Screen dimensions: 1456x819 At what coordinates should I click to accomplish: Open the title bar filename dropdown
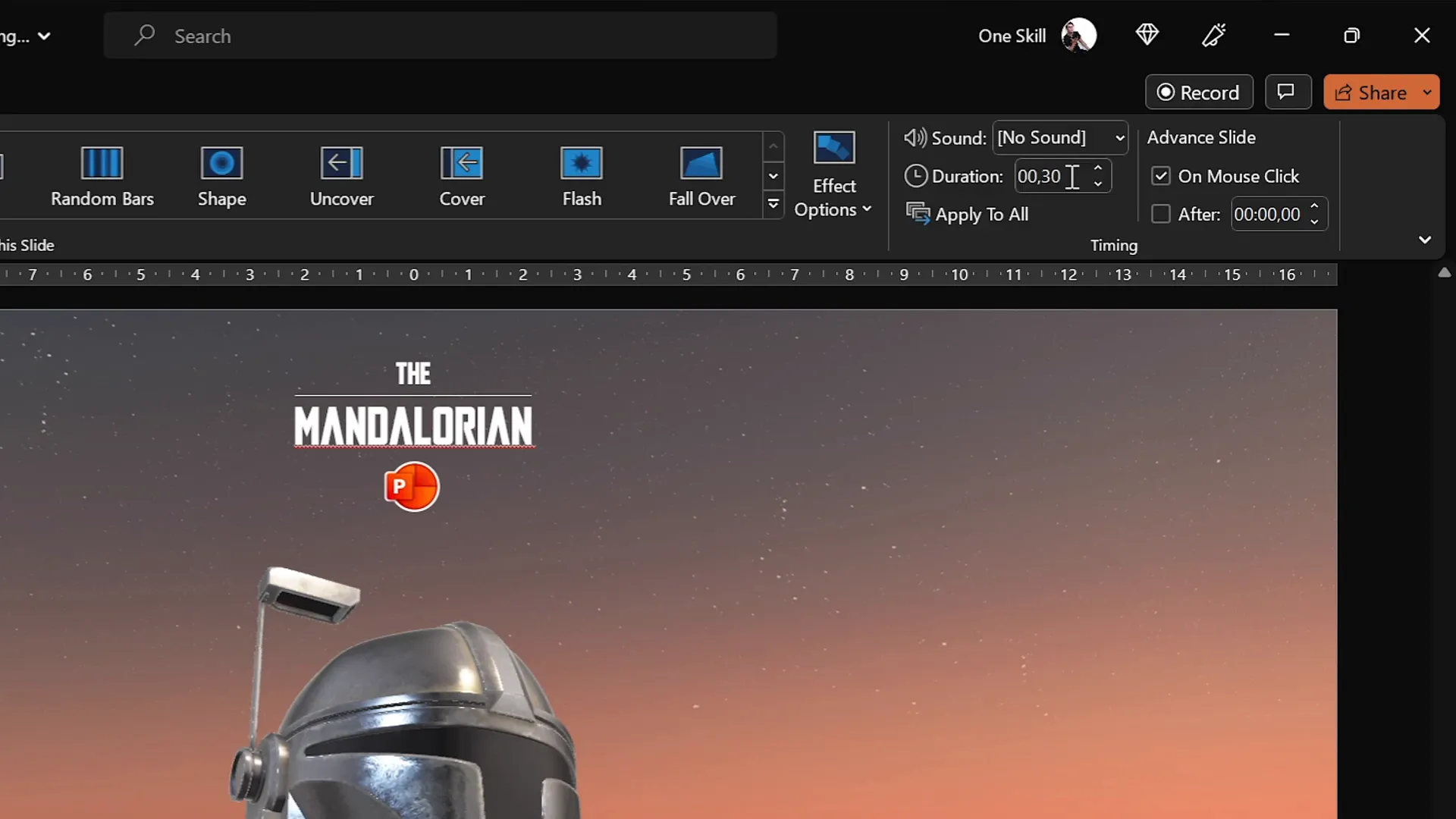click(x=44, y=36)
